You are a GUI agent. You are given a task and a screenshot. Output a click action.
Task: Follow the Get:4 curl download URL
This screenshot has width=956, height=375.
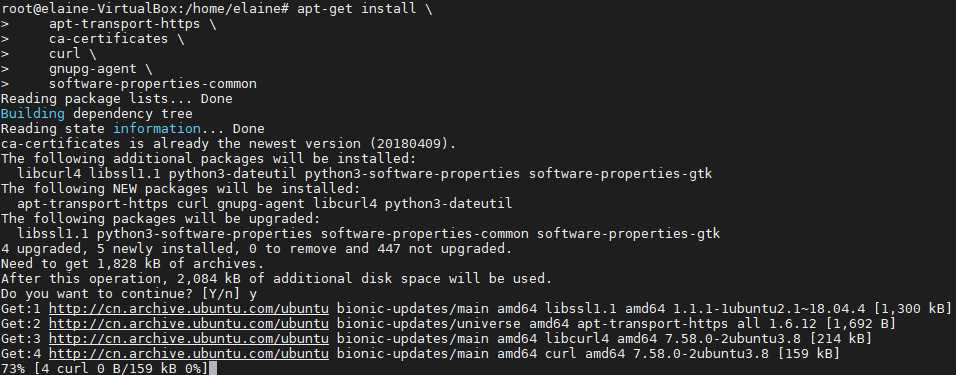coord(189,353)
